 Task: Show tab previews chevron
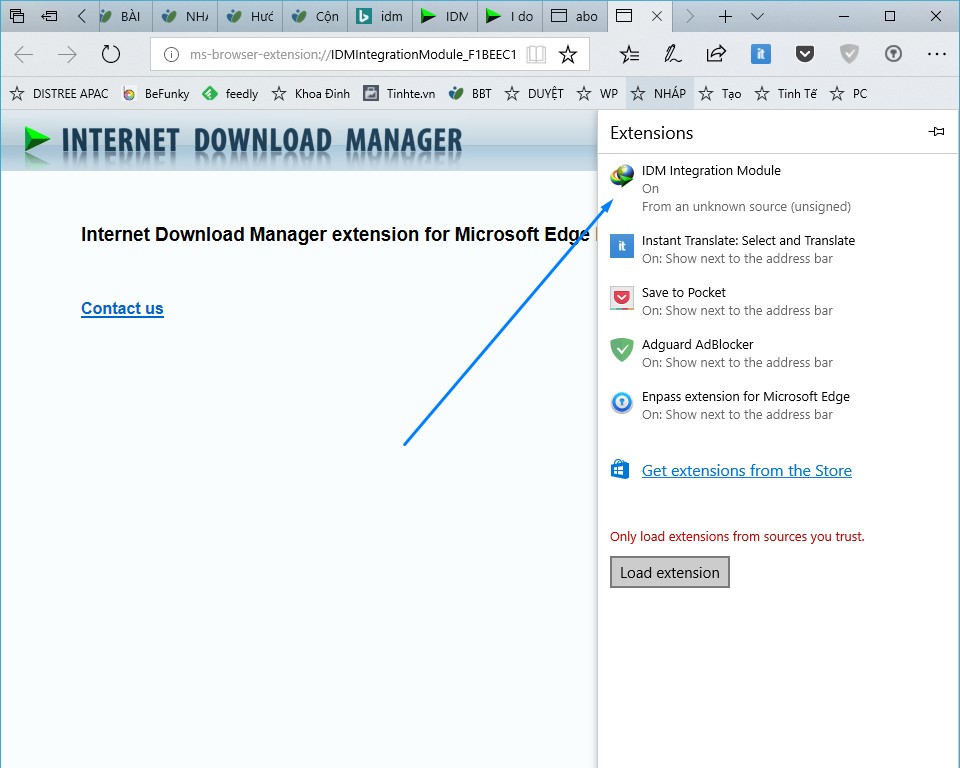pos(757,17)
